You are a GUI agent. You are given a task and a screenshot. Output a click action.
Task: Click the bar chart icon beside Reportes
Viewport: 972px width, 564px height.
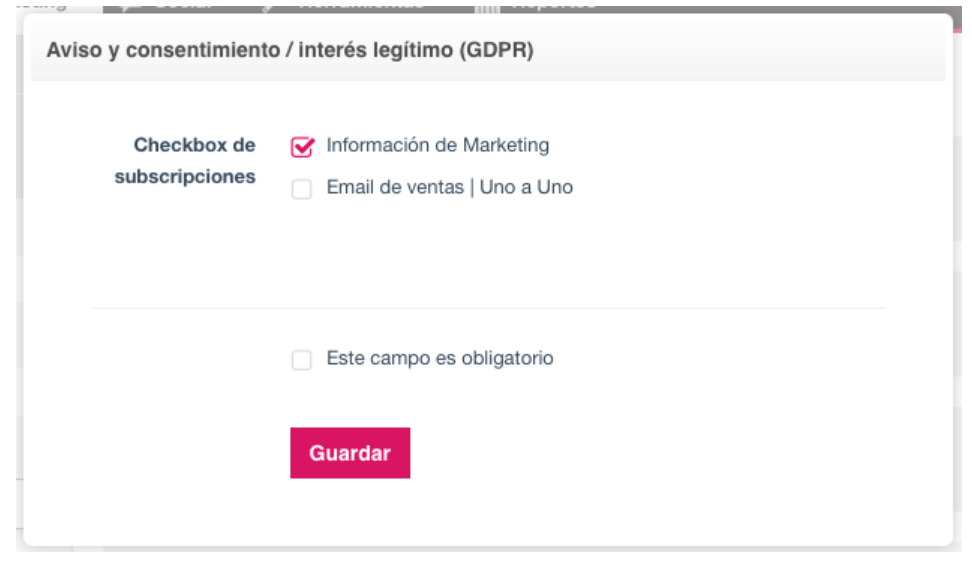click(487, 7)
